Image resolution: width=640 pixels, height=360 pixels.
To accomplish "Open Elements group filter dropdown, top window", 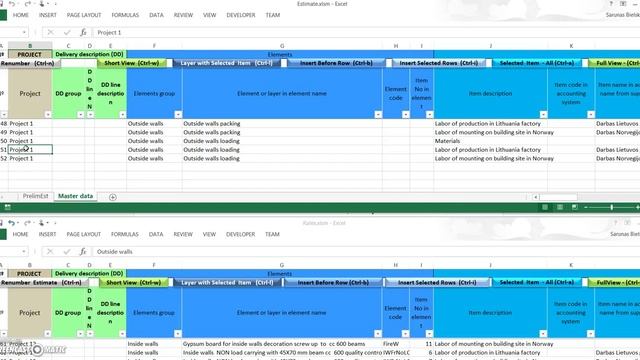I will [178, 115].
